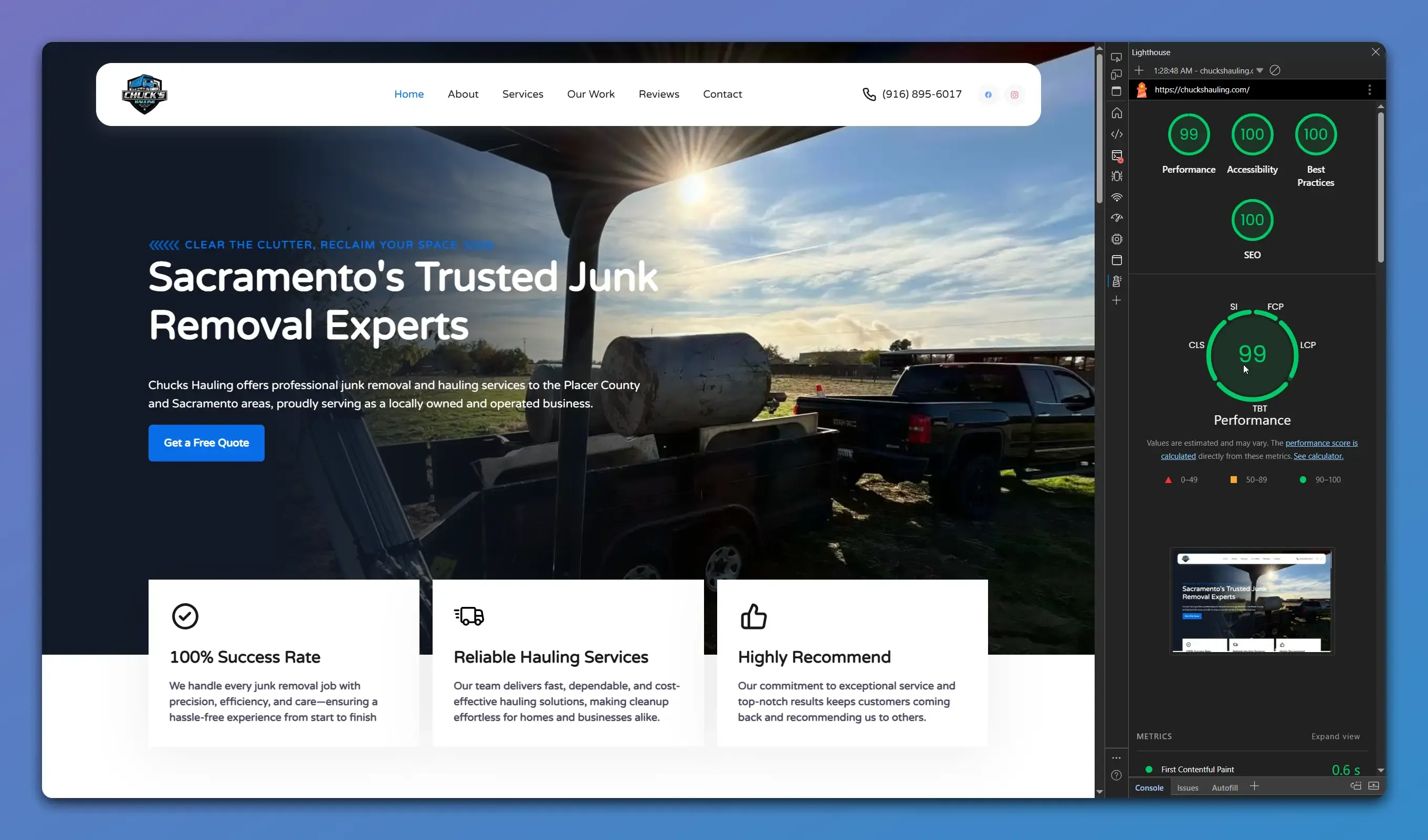Open the Elements panel icon

1116,134
